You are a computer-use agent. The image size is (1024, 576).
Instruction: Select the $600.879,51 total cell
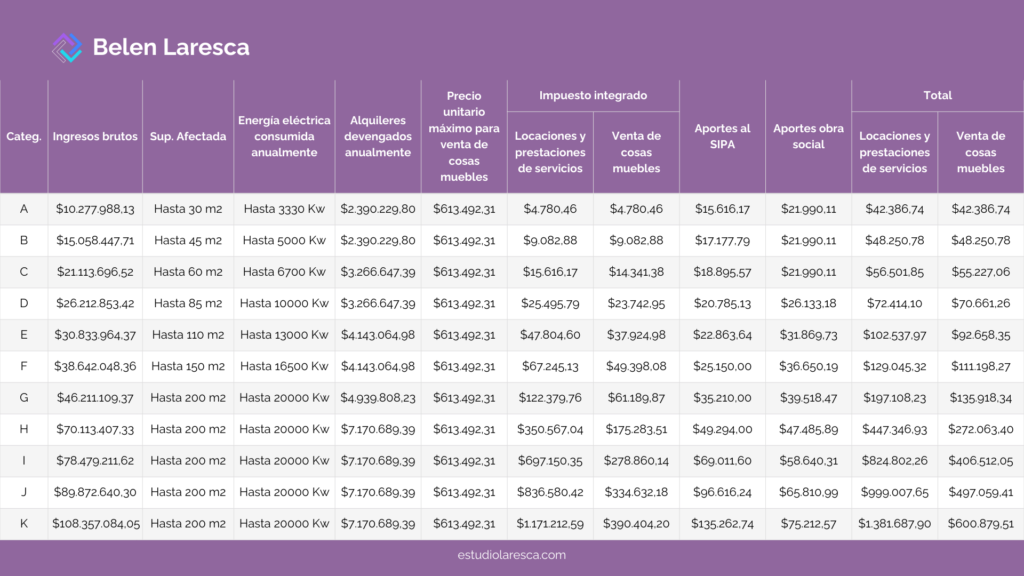(980, 524)
